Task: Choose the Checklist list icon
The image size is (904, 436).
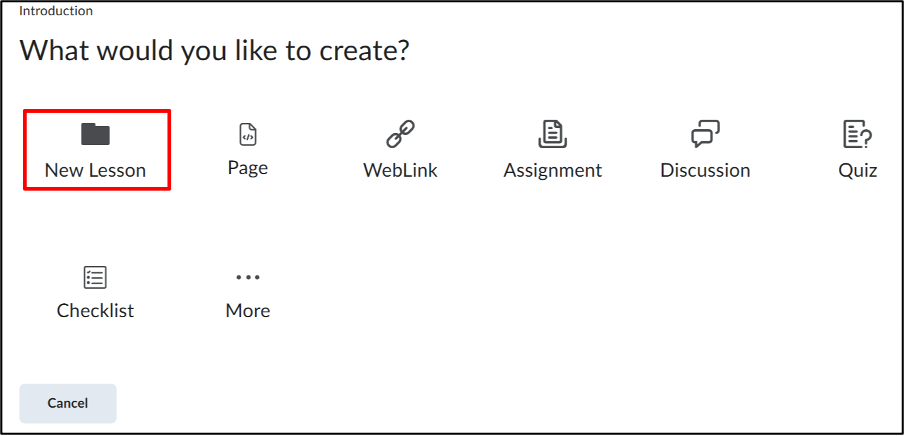Action: tap(95, 277)
